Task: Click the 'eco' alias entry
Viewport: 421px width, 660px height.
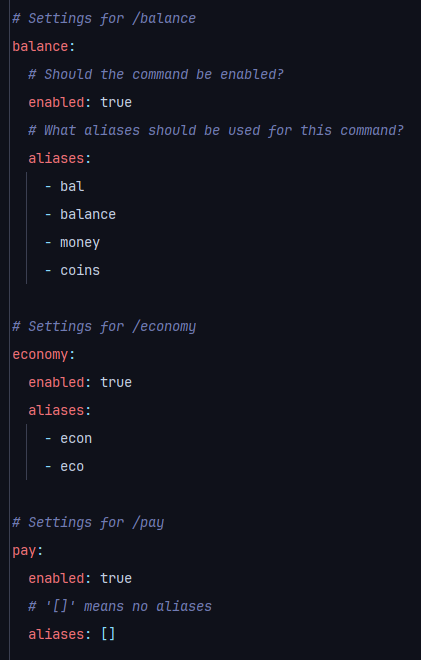Action: click(x=72, y=466)
